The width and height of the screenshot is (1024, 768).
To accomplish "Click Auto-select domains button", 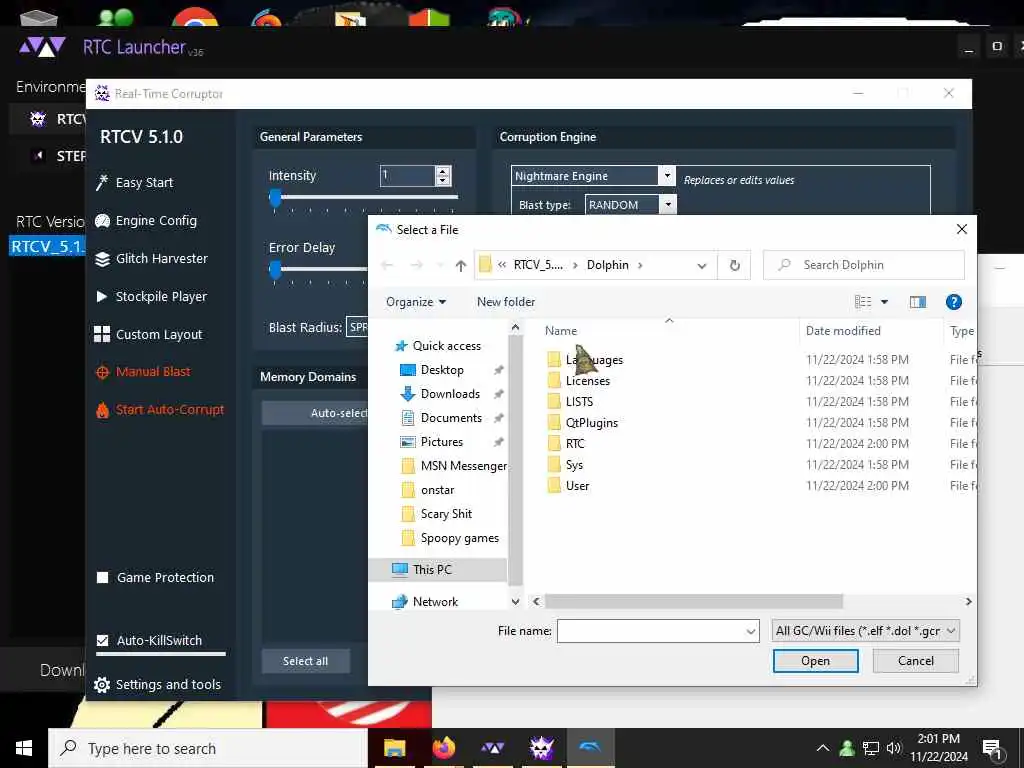I will (315, 413).
